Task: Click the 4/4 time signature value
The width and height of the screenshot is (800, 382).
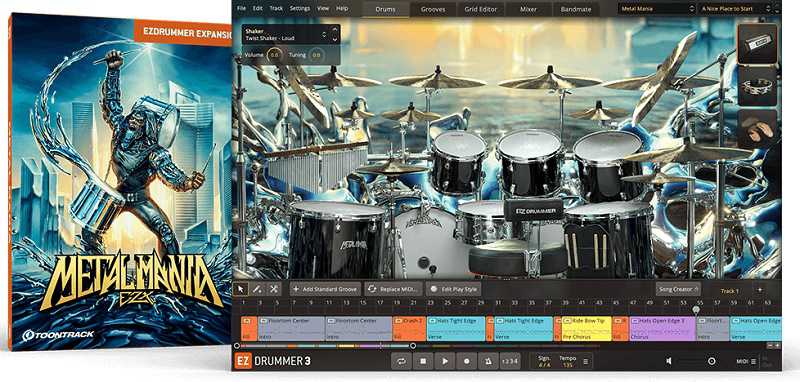Action: pyautogui.click(x=544, y=365)
